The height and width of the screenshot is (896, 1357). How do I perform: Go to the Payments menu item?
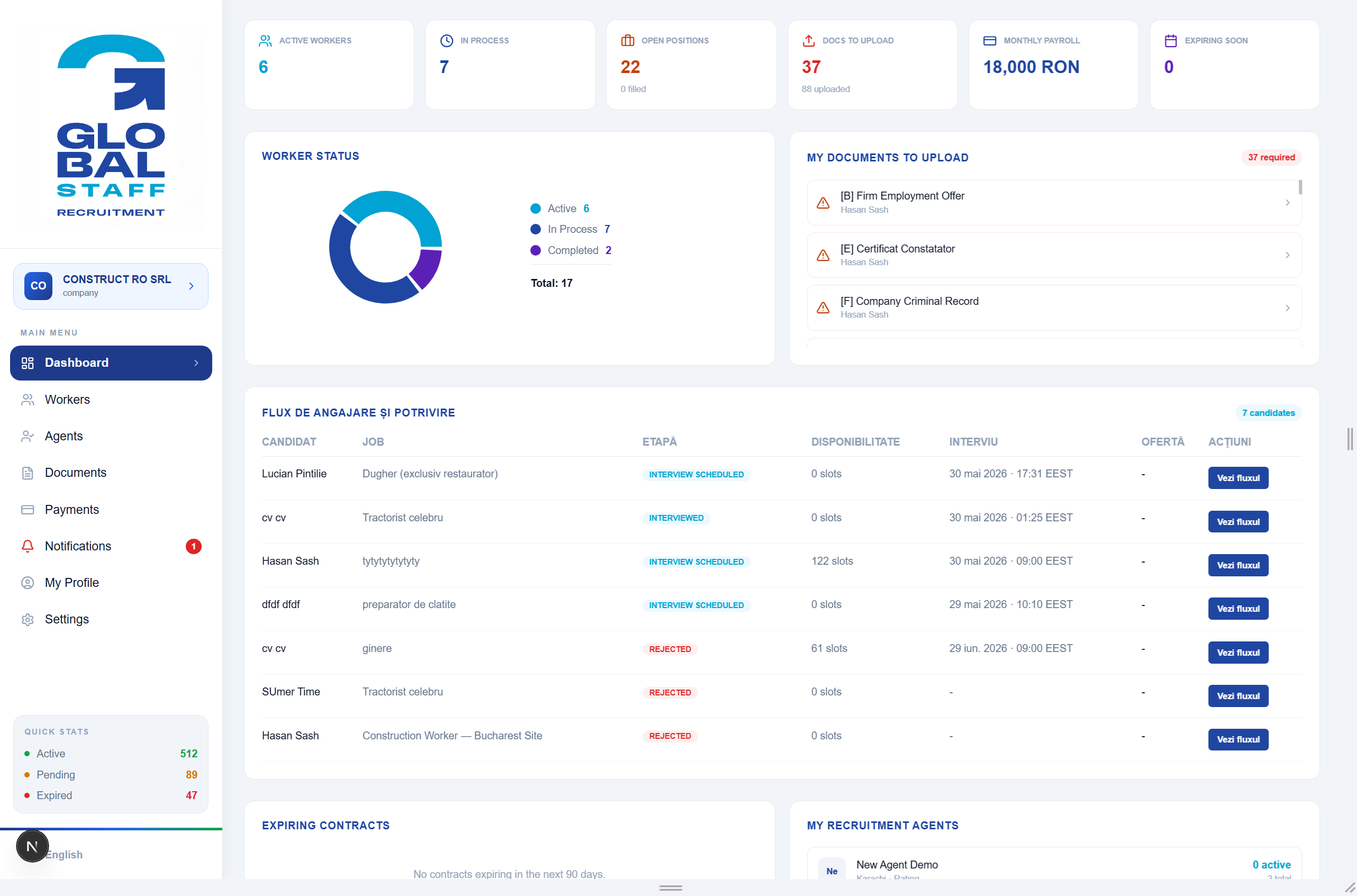click(111, 509)
